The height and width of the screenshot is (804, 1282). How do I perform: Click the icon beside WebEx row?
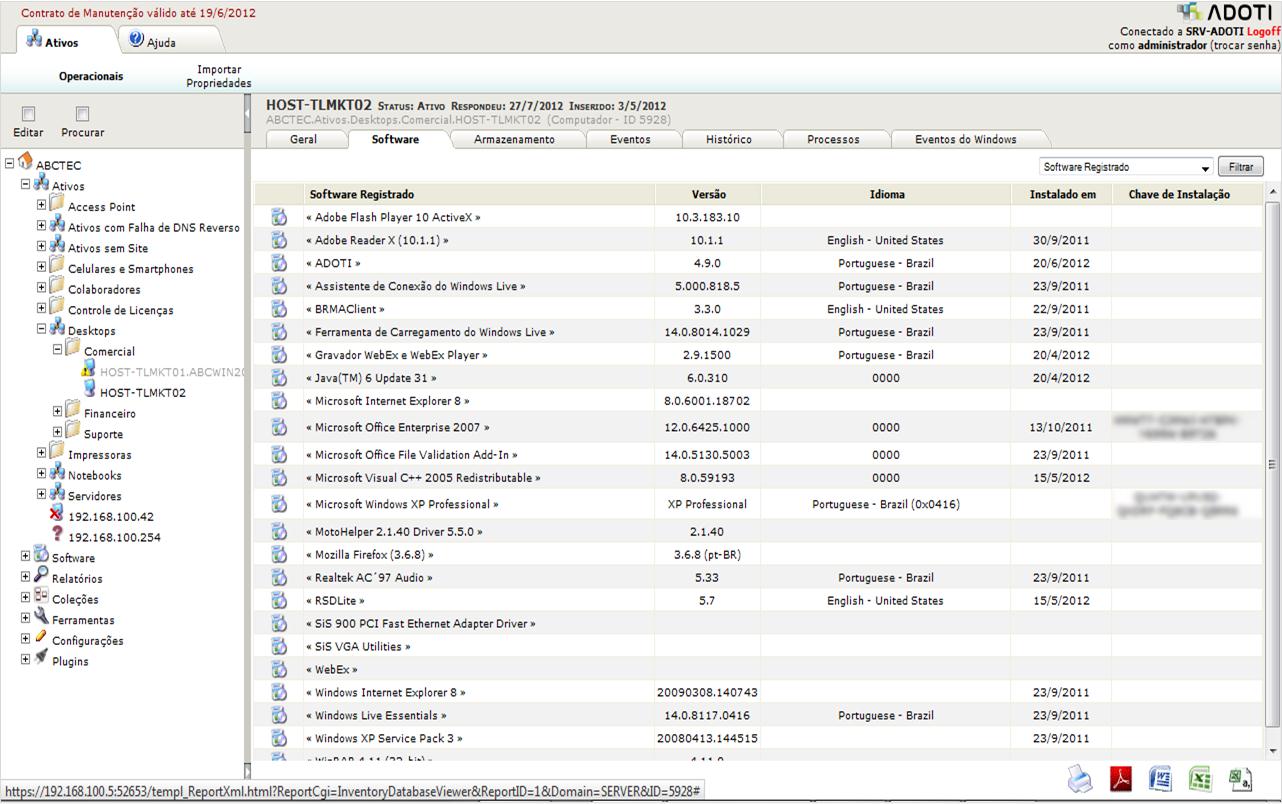point(279,669)
